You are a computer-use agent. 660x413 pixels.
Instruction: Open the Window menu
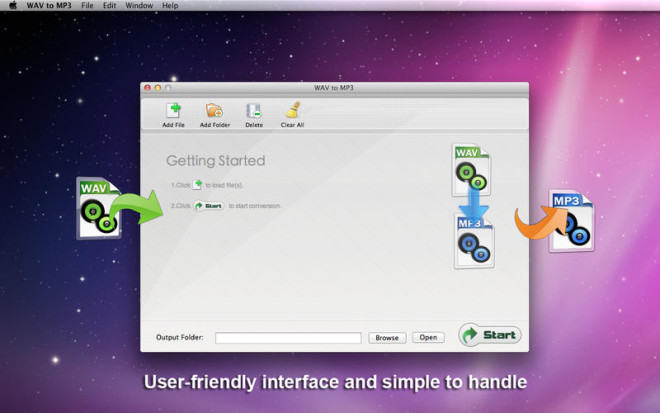pyautogui.click(x=139, y=5)
